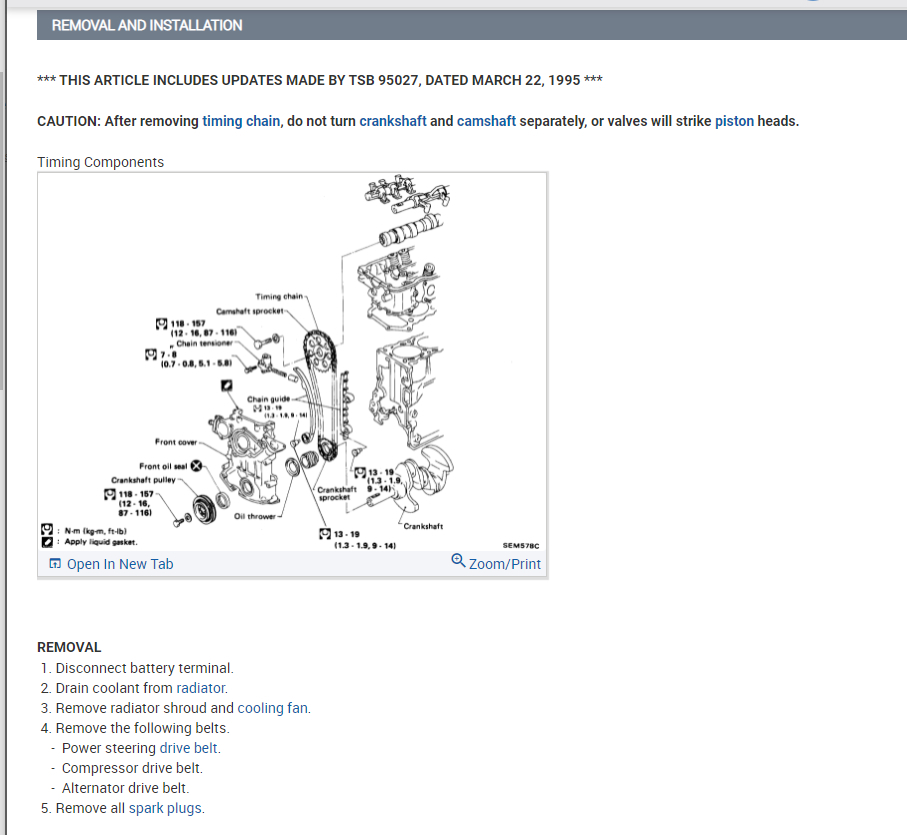Click the Zoom/Print magnifier icon

(x=458, y=560)
